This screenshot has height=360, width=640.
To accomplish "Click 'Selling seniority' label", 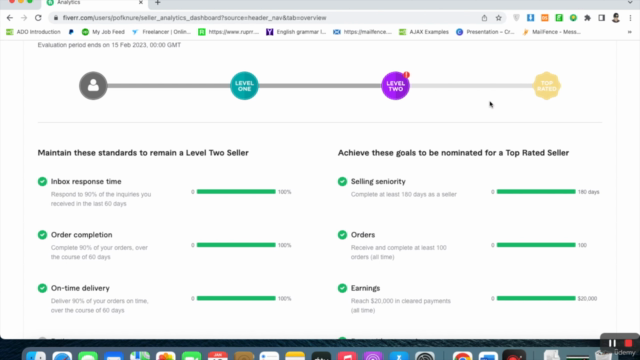I will [378, 181].
